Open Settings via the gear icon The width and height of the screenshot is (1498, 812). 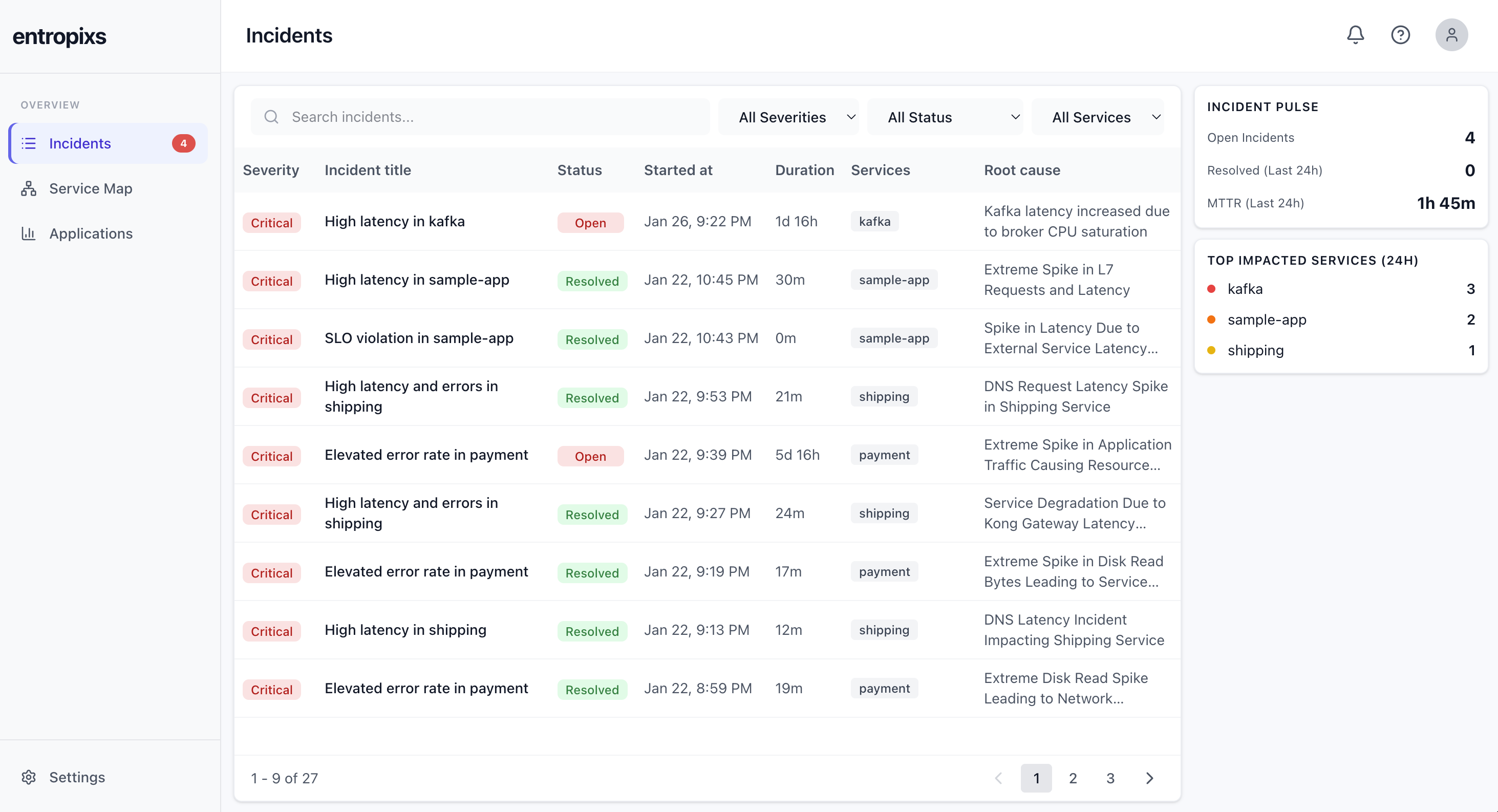pos(29,777)
